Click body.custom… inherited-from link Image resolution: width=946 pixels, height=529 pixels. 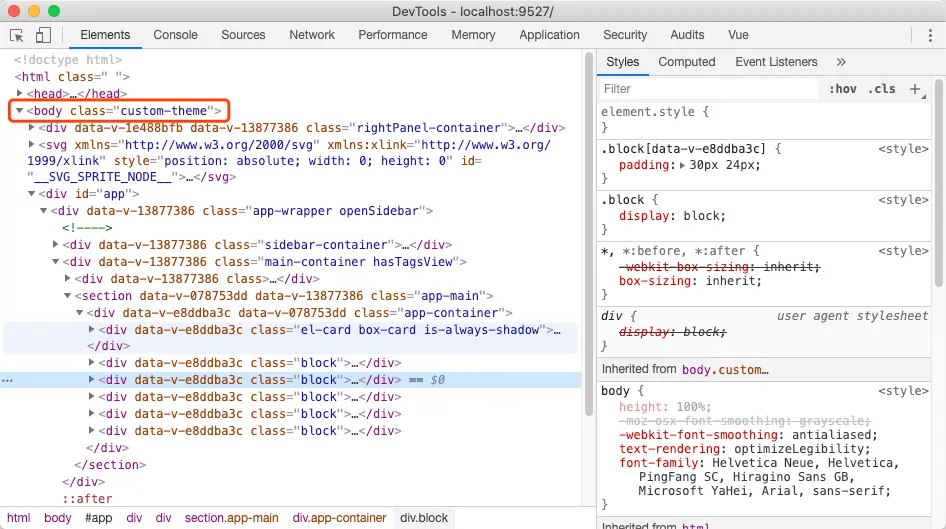(725, 370)
